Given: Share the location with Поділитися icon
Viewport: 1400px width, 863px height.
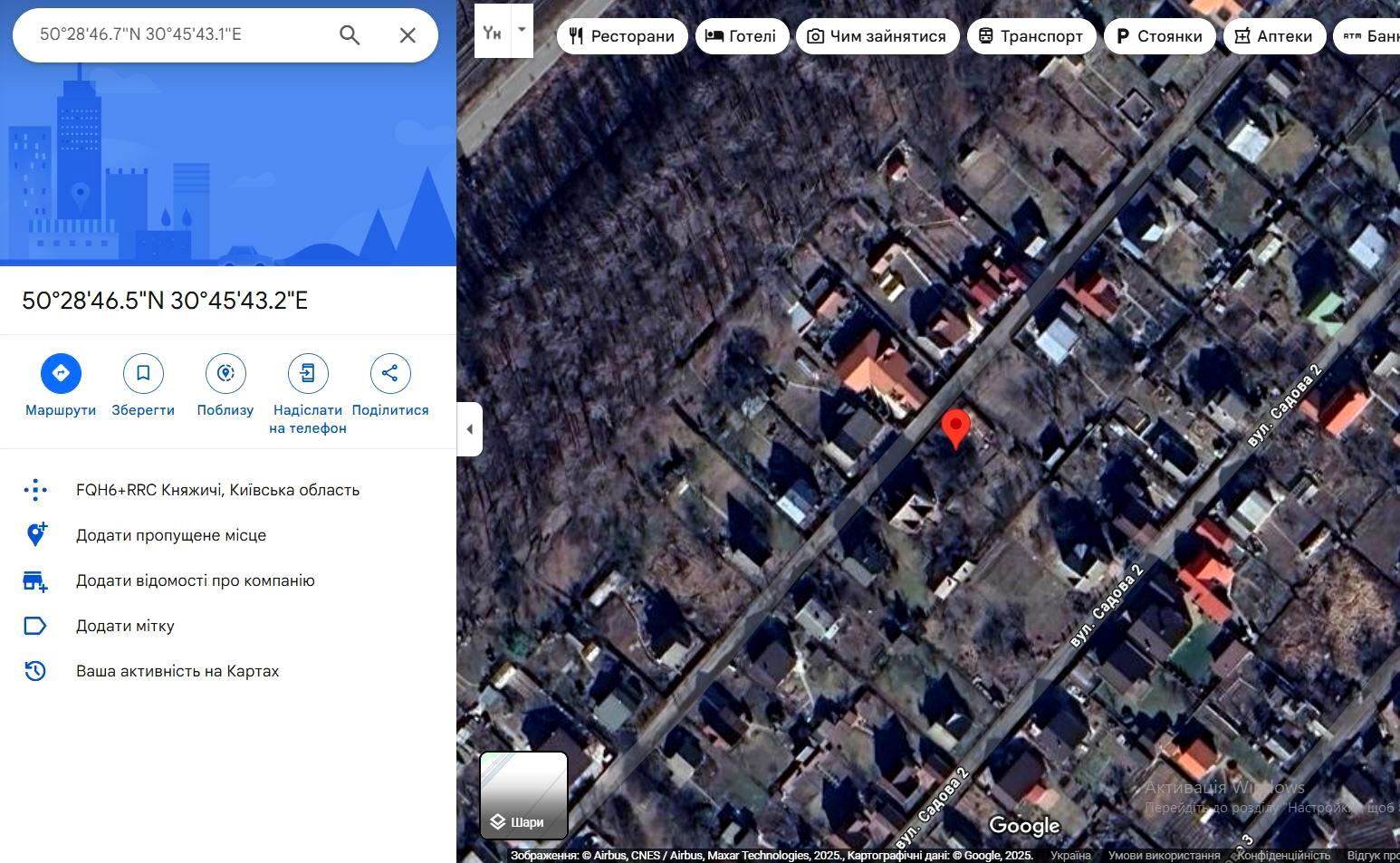Looking at the screenshot, I should (x=390, y=373).
